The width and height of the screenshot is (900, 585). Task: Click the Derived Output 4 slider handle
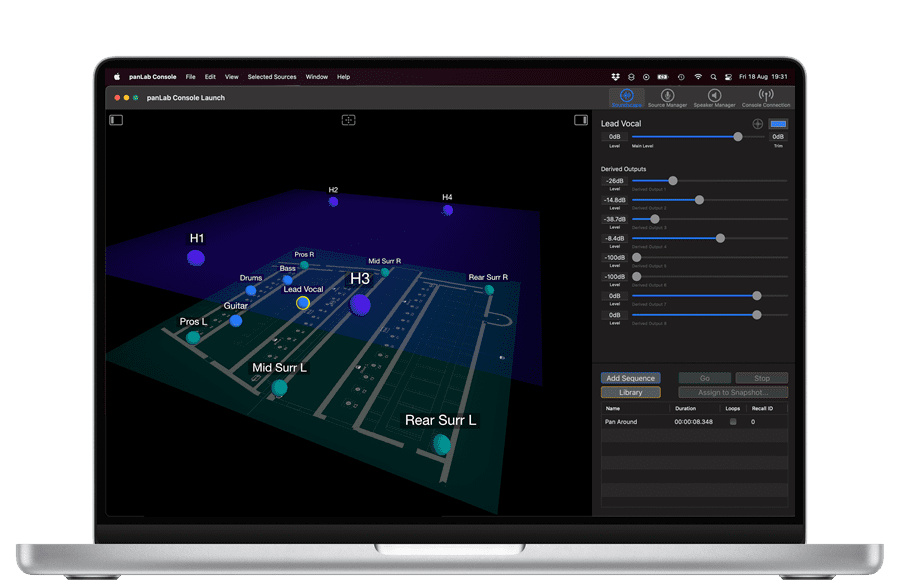(720, 238)
